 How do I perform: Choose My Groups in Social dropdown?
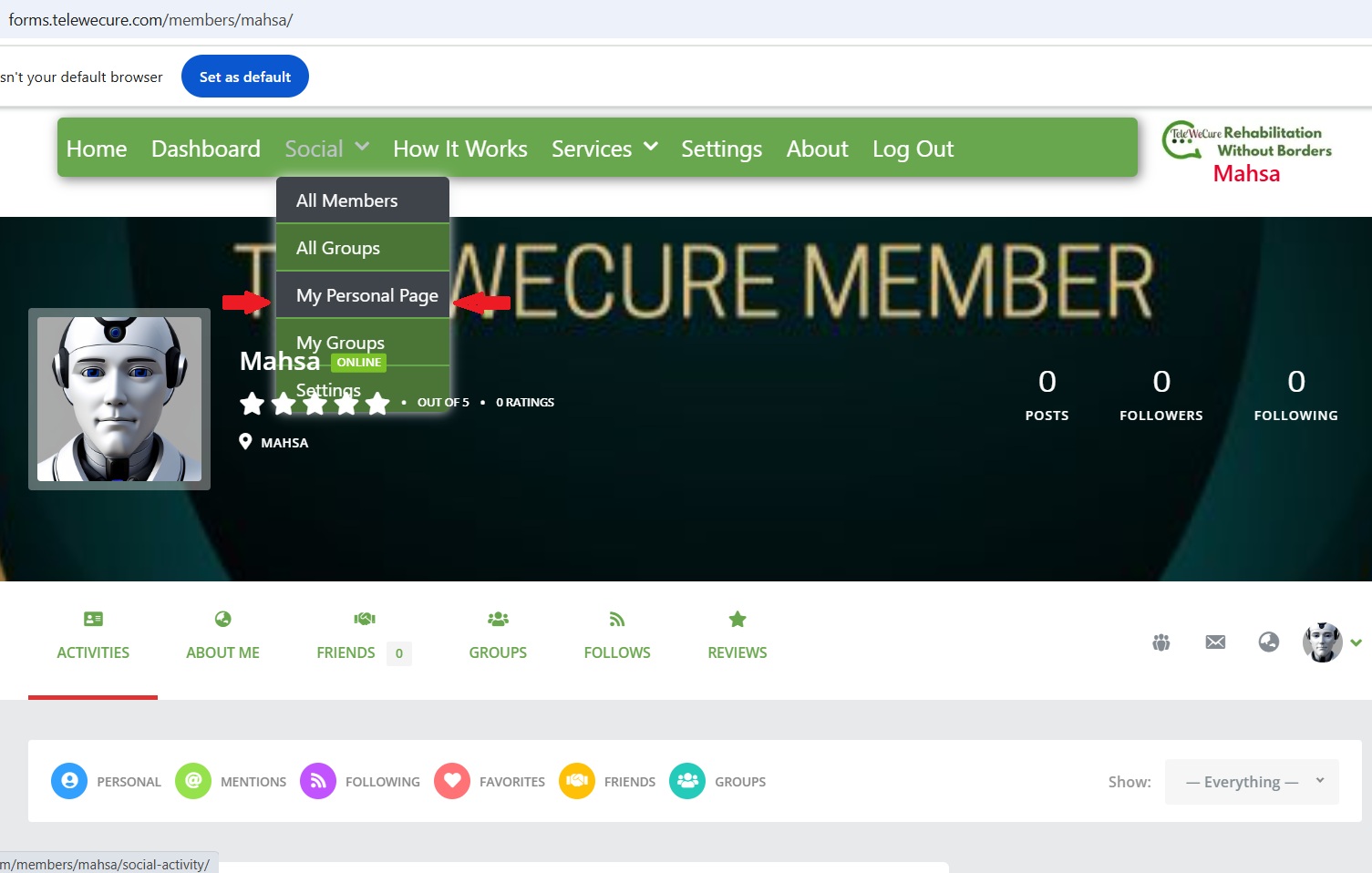coord(363,343)
